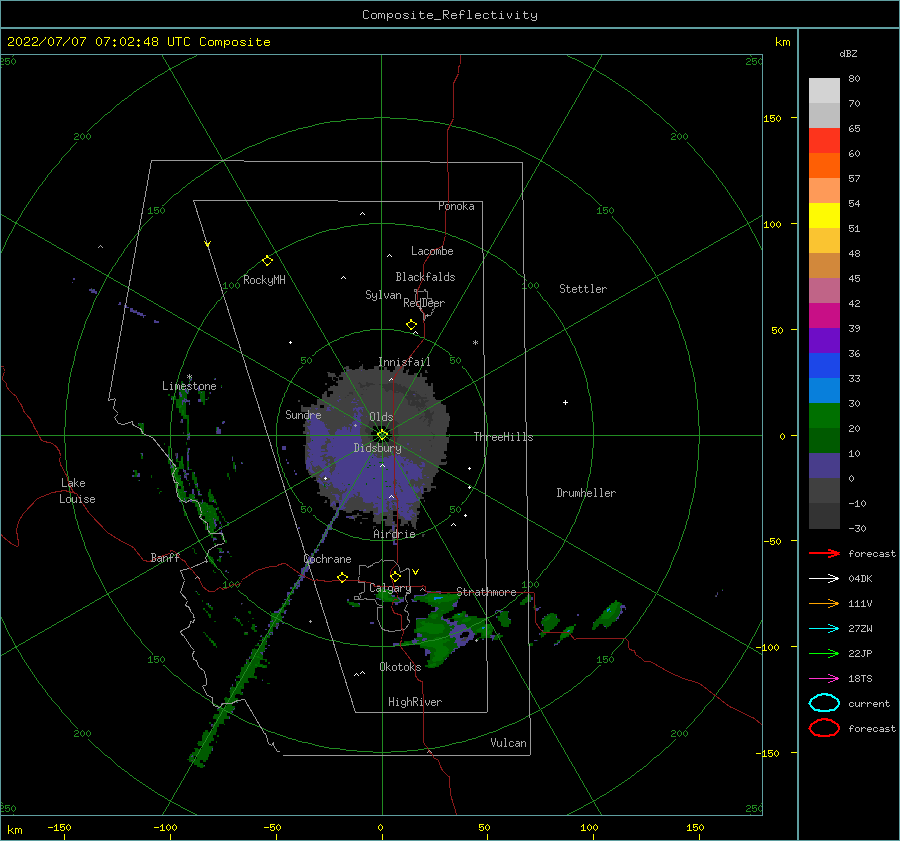Screen dimensions: 900x841
Task: Click the Innisfail label
Action: click(404, 362)
